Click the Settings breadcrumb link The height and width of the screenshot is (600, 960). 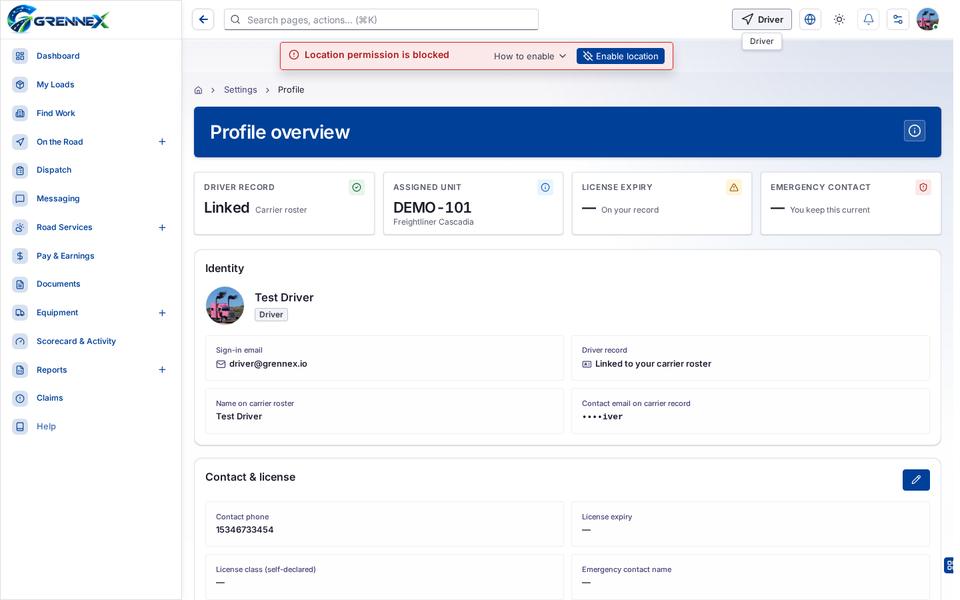(241, 90)
